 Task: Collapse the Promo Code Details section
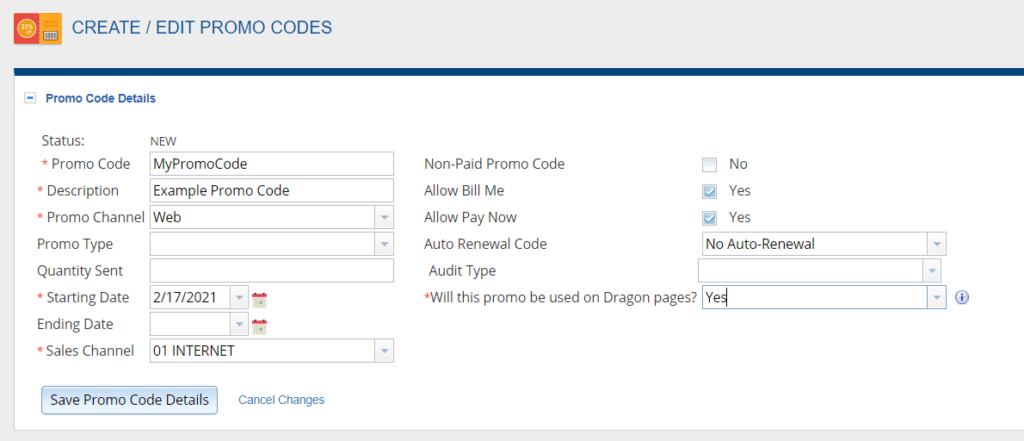click(30, 98)
